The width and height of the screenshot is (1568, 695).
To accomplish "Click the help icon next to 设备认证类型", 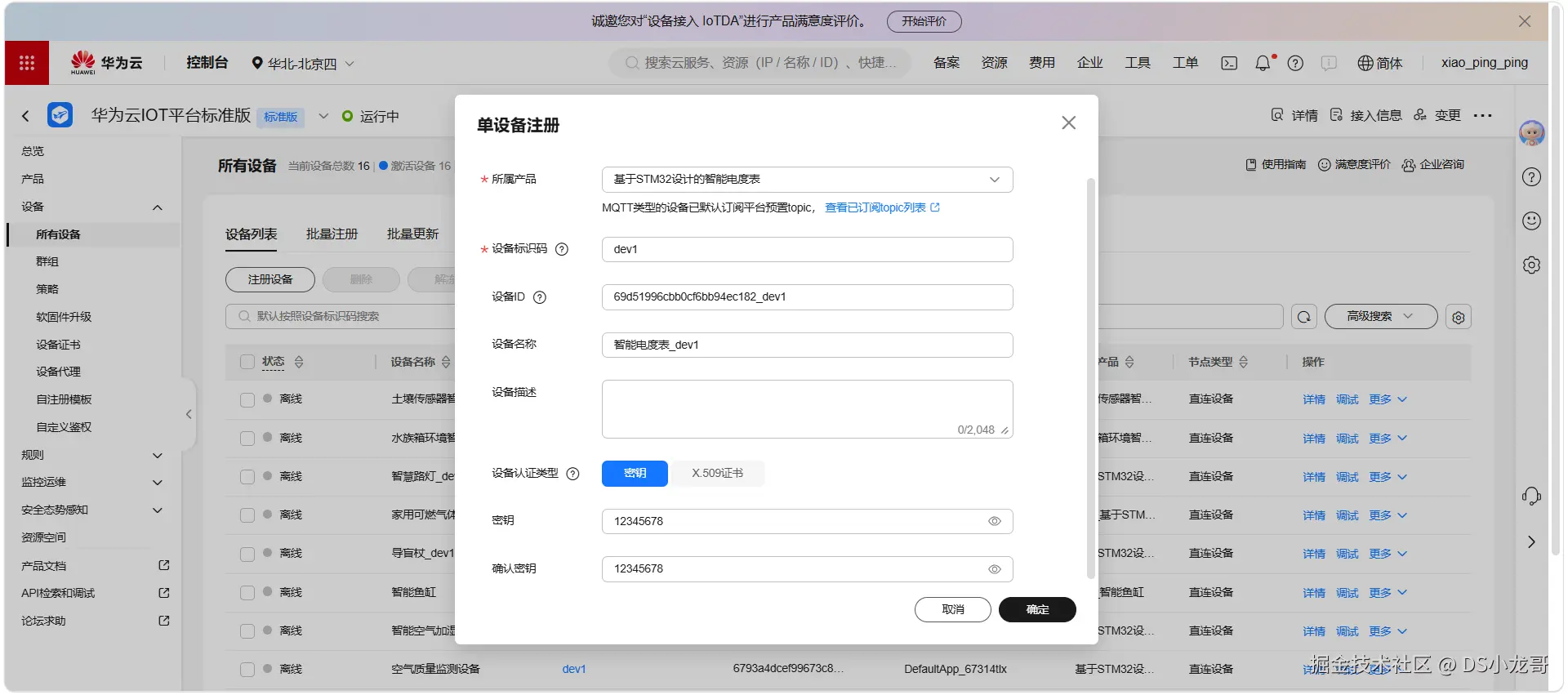I will [572, 474].
